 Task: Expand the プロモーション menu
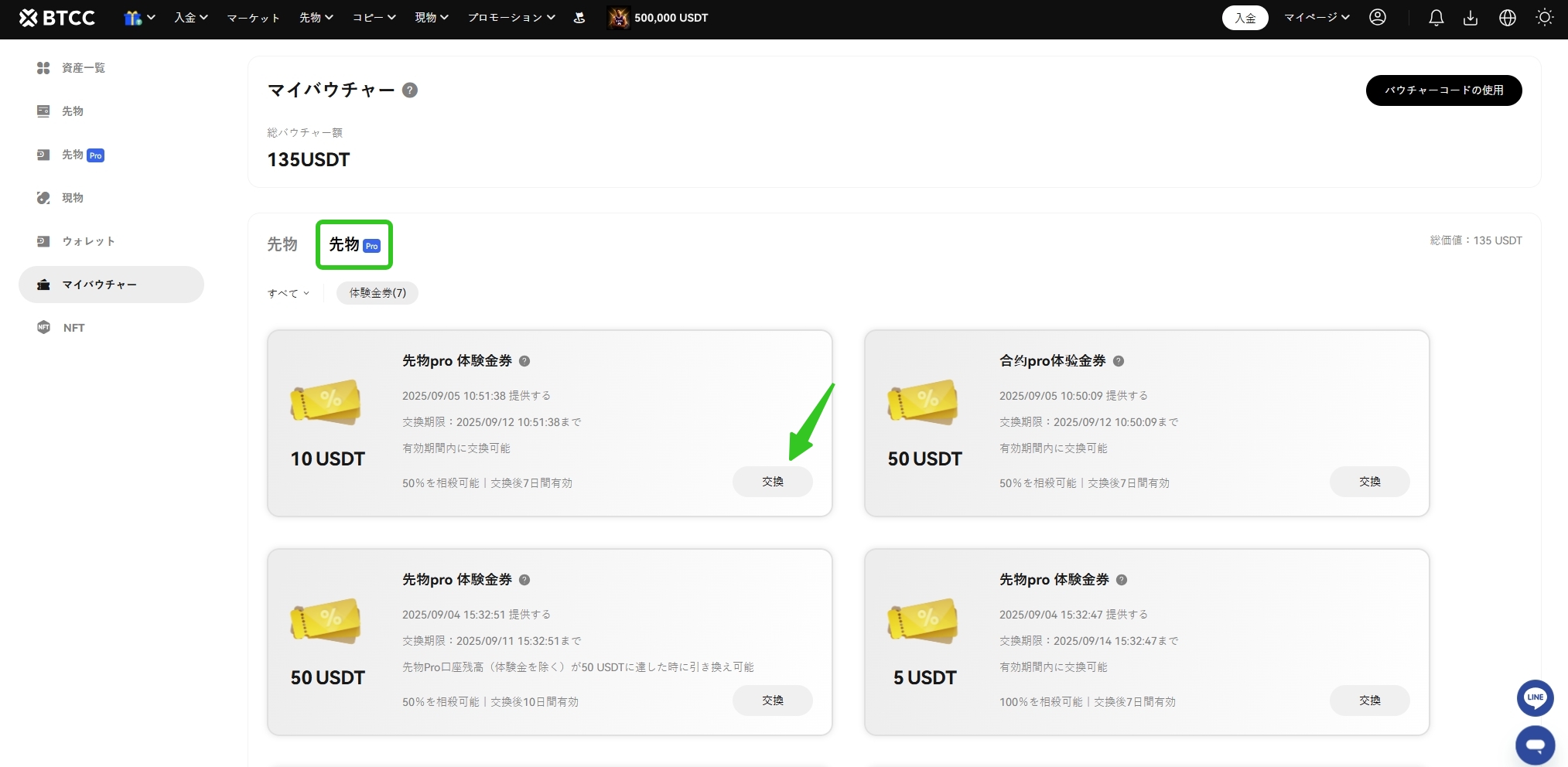(x=511, y=18)
